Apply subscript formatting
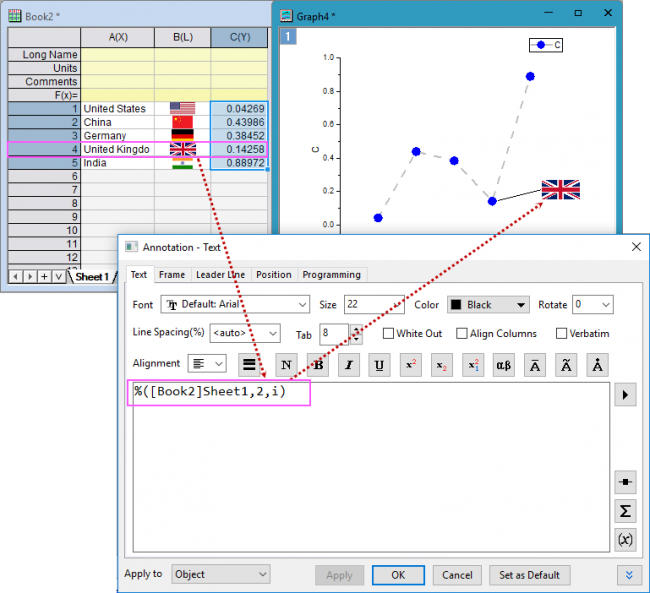The height and width of the screenshot is (593, 650). click(441, 365)
